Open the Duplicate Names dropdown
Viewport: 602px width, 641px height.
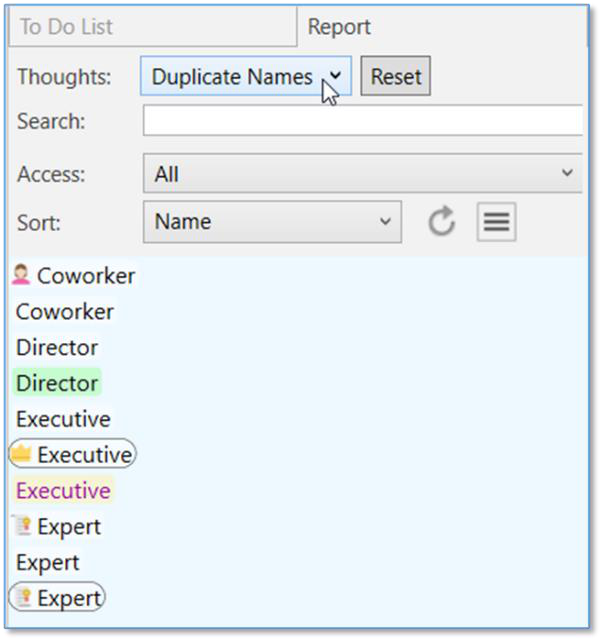[245, 77]
